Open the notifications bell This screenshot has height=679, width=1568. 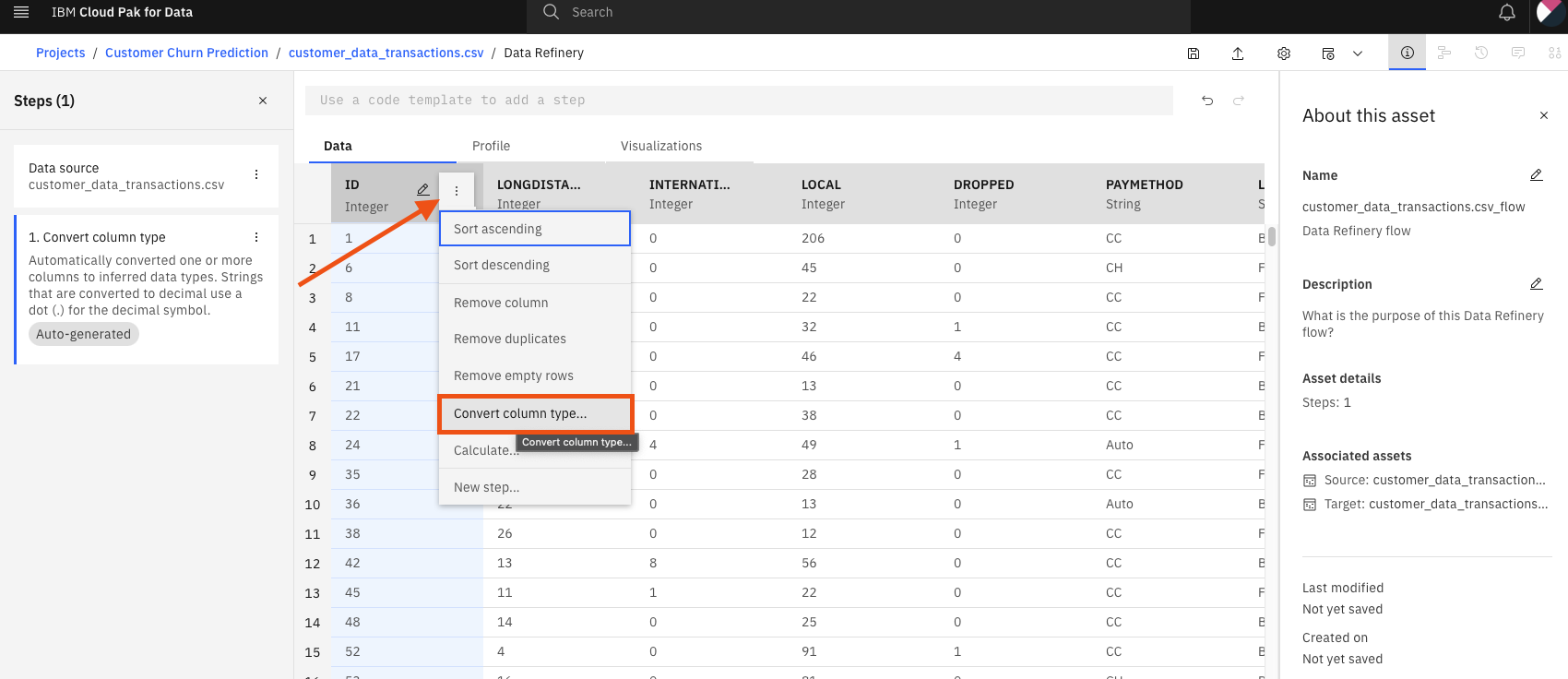[1506, 12]
